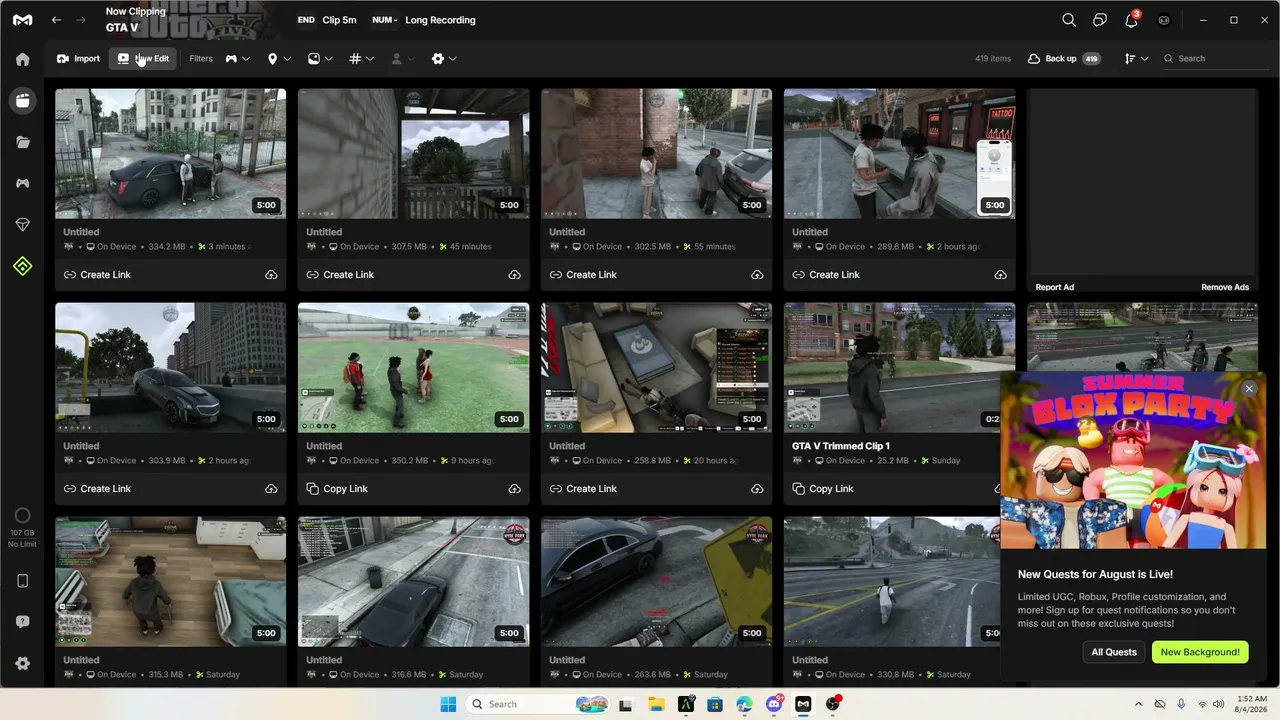Open Discord from the taskbar
Image resolution: width=1280 pixels, height=720 pixels.
(x=774, y=704)
